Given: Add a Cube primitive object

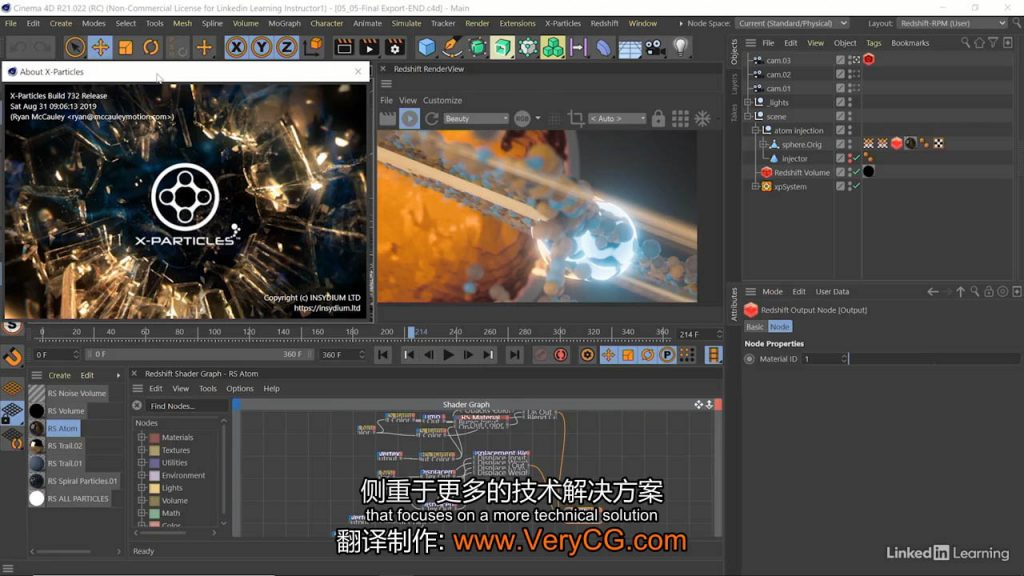Looking at the screenshot, I should 426,47.
